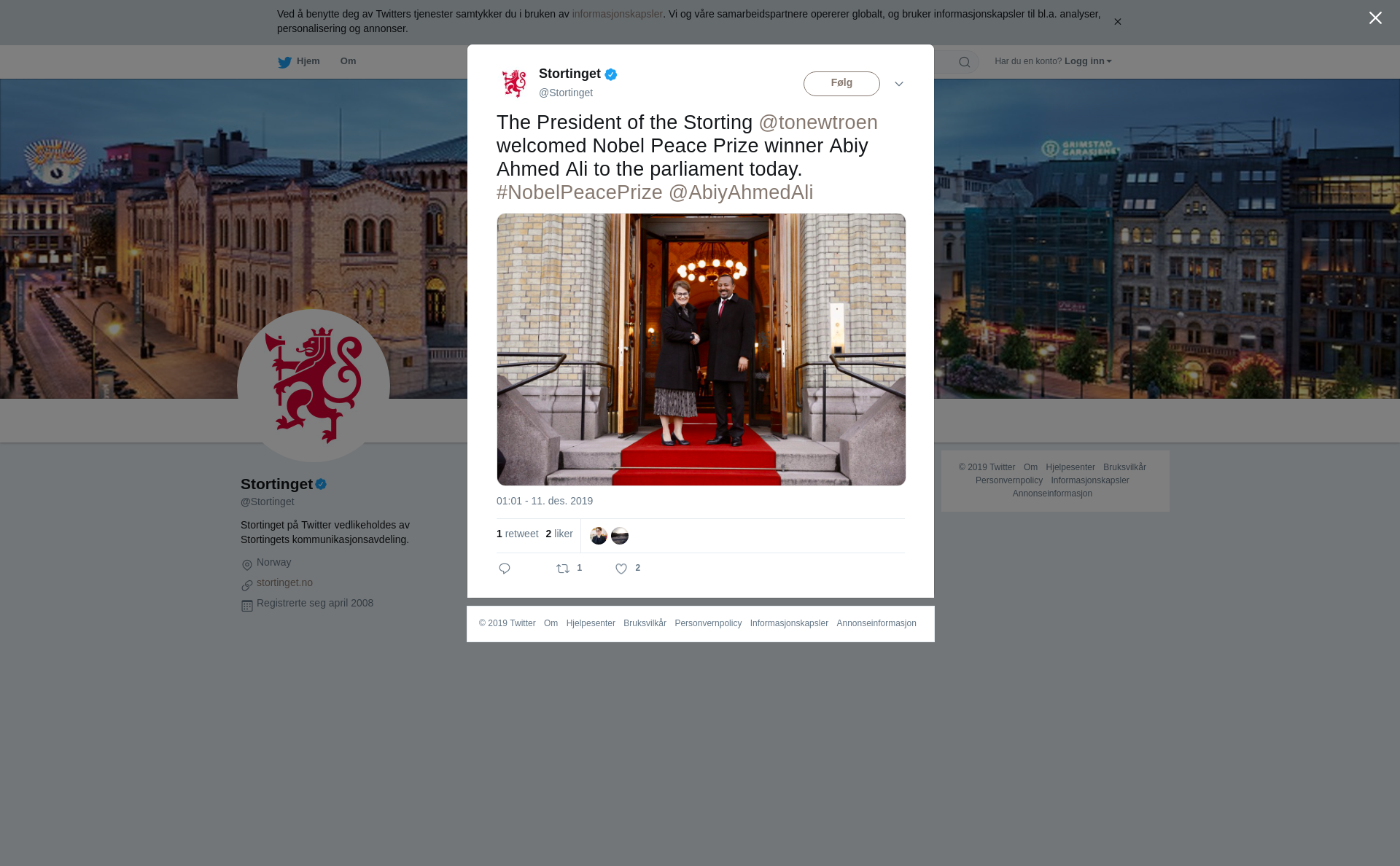Open the Logg inn dropdown
1400x866 pixels.
pyautogui.click(x=1088, y=61)
